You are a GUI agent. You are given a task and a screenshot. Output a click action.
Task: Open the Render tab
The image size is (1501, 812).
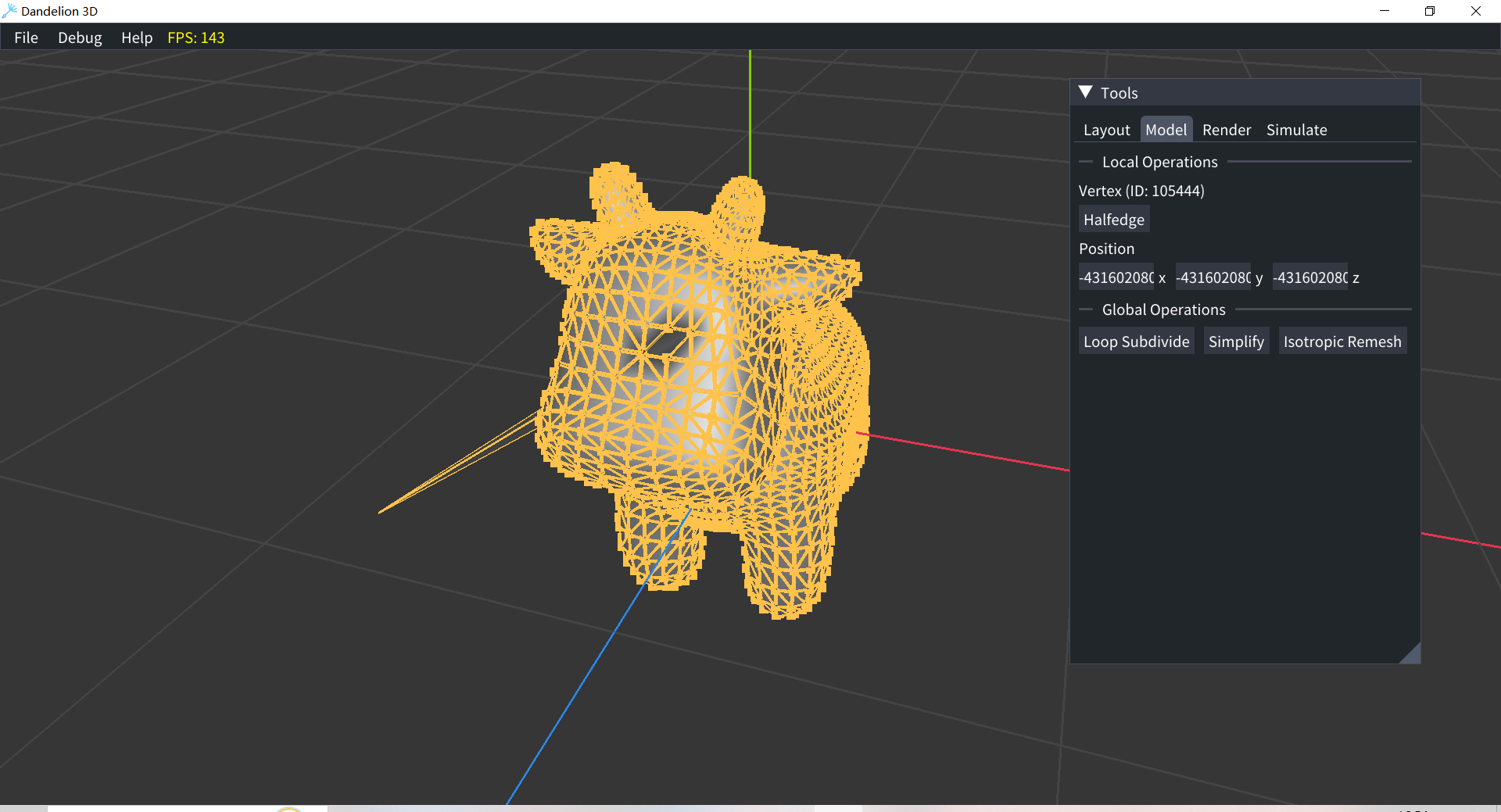point(1226,130)
